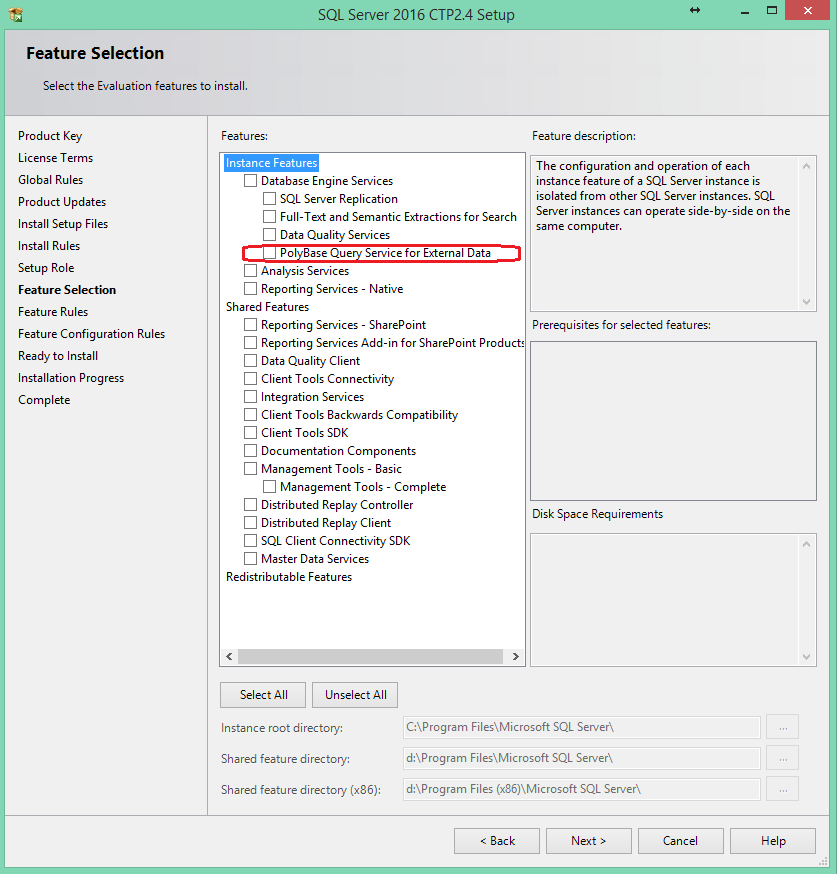Click the Product Updates step
Image resolution: width=837 pixels, height=874 pixels.
click(x=62, y=202)
